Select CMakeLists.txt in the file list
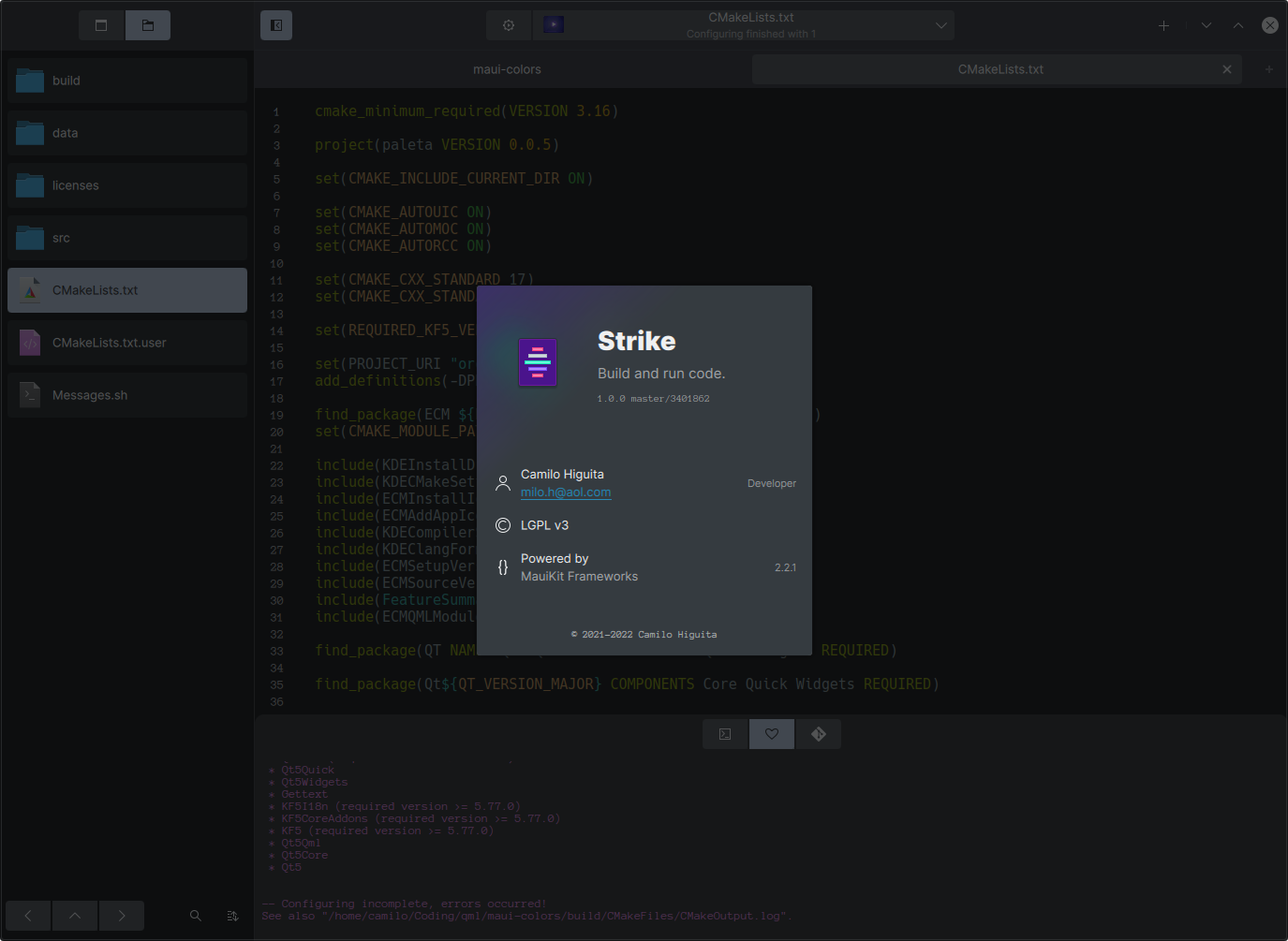The height and width of the screenshot is (941, 1288). coord(127,290)
